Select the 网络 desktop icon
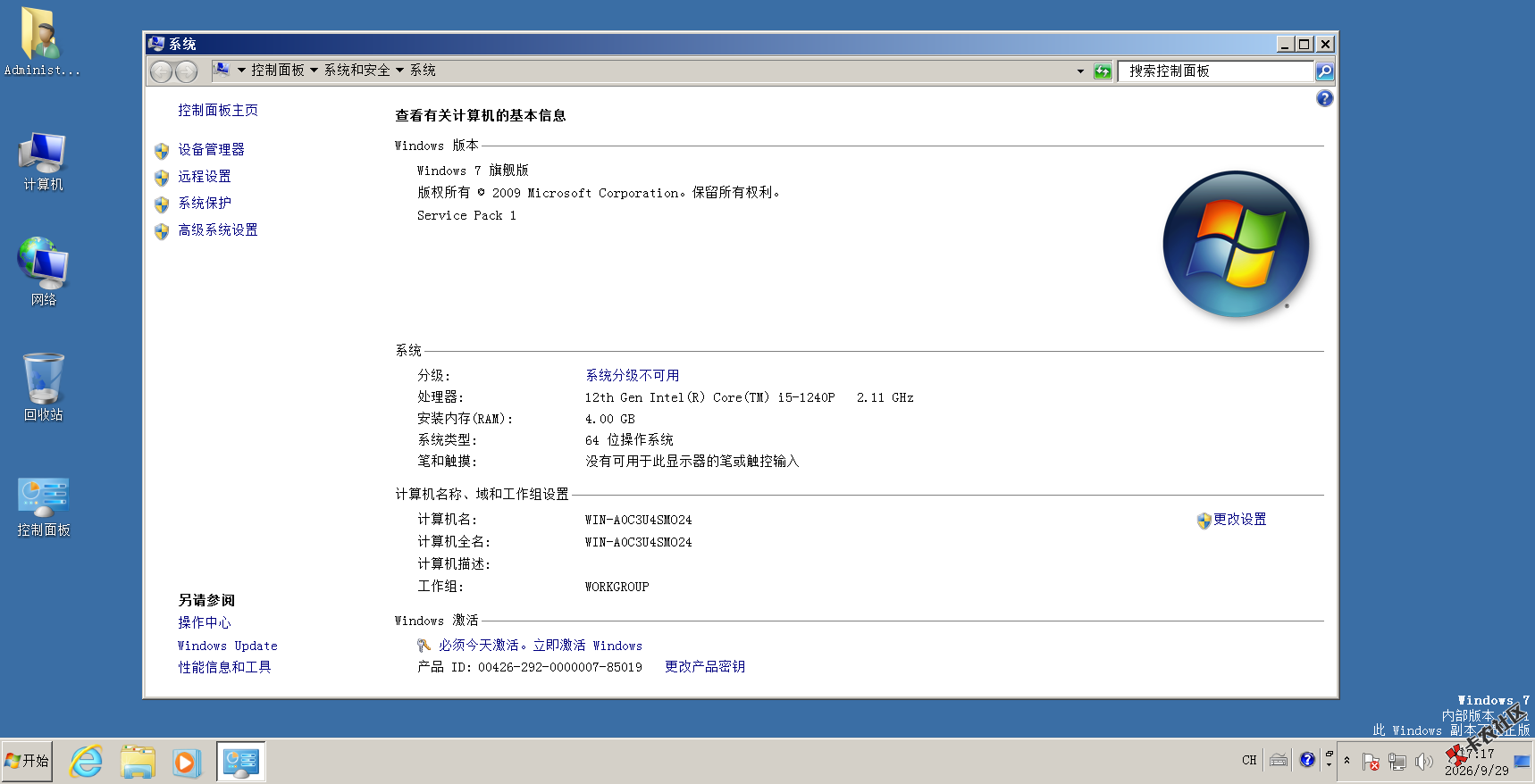This screenshot has width=1535, height=784. (43, 271)
